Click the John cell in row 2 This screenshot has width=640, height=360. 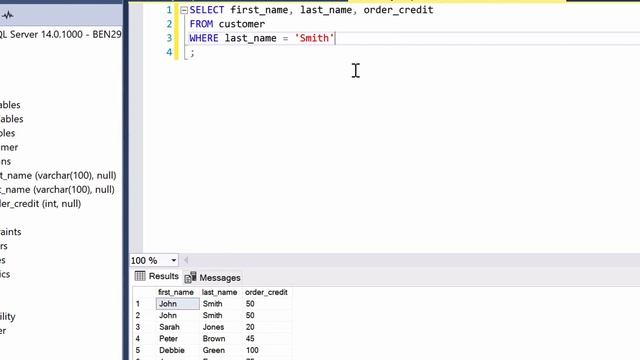coord(178,316)
